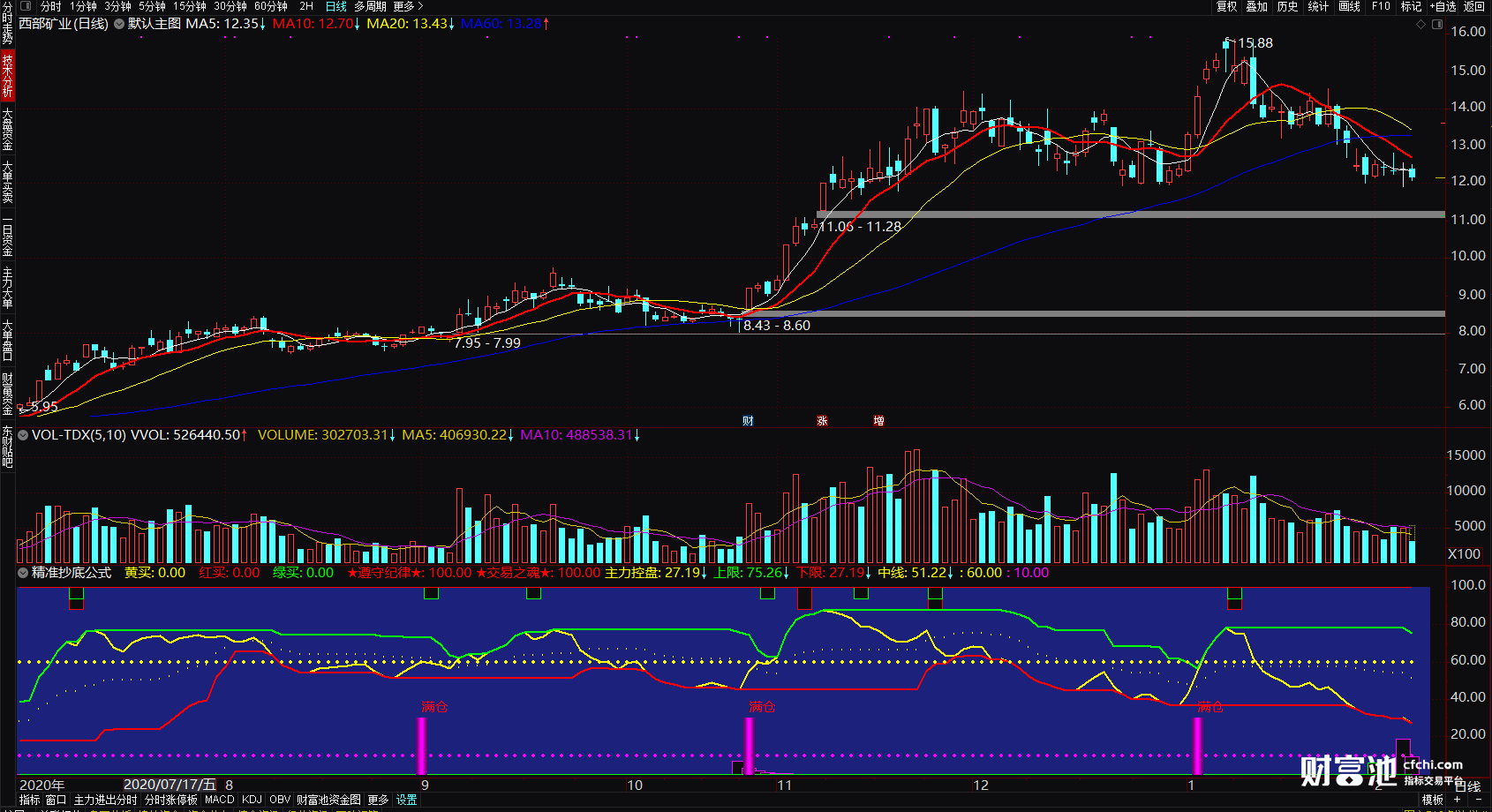Image resolution: width=1492 pixels, height=812 pixels.
Task: Click the diamond marker icon at top right
Action: point(1420,25)
